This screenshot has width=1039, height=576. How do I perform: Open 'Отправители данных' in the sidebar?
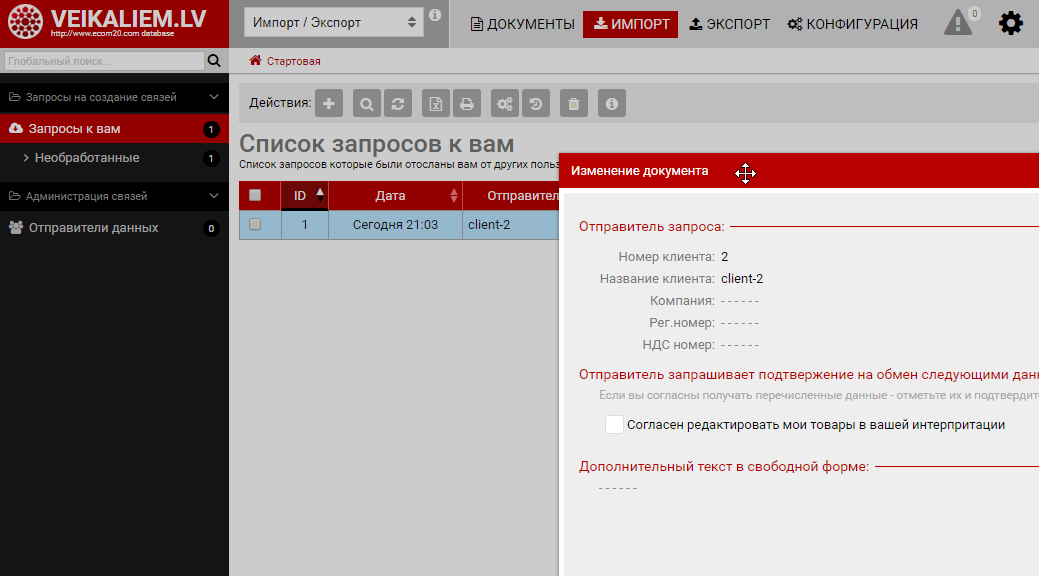[93, 228]
